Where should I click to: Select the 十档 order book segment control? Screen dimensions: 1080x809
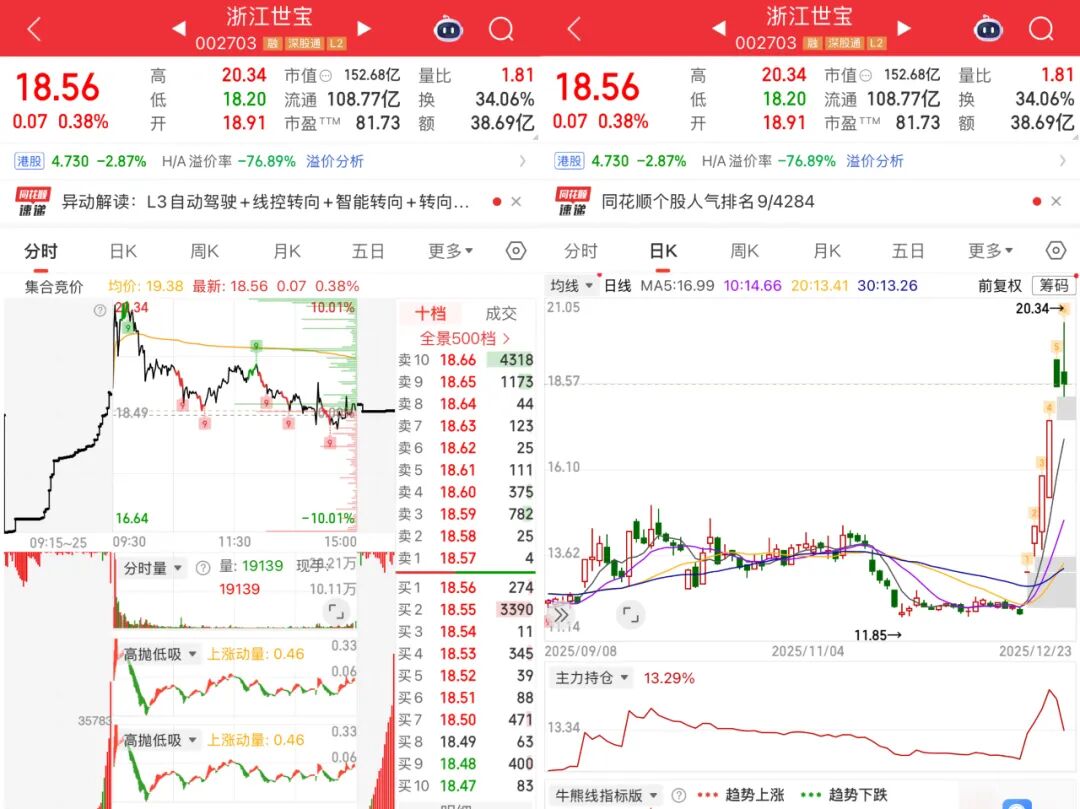pyautogui.click(x=430, y=313)
